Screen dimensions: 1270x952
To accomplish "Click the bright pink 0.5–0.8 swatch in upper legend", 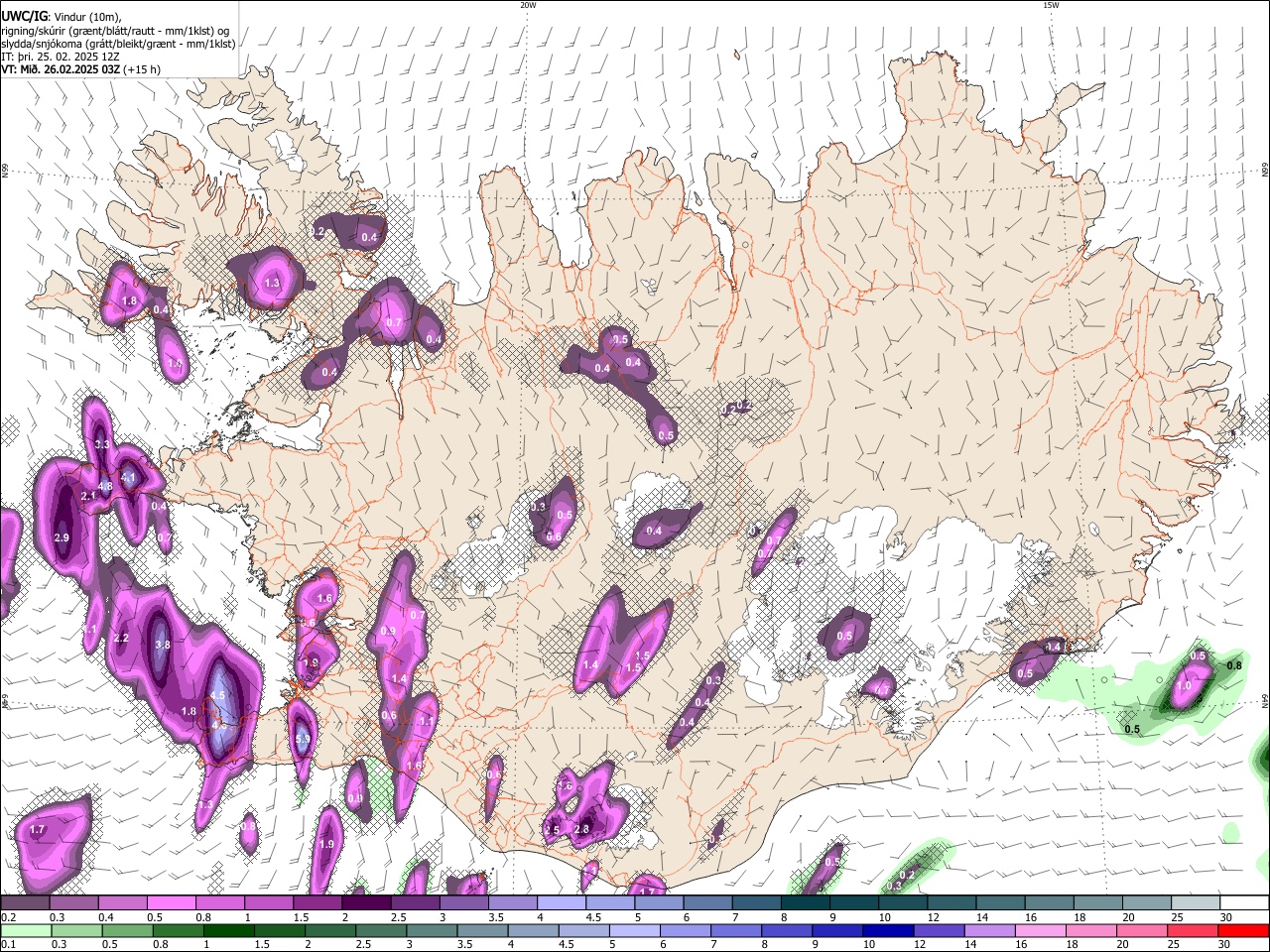I will [171, 903].
